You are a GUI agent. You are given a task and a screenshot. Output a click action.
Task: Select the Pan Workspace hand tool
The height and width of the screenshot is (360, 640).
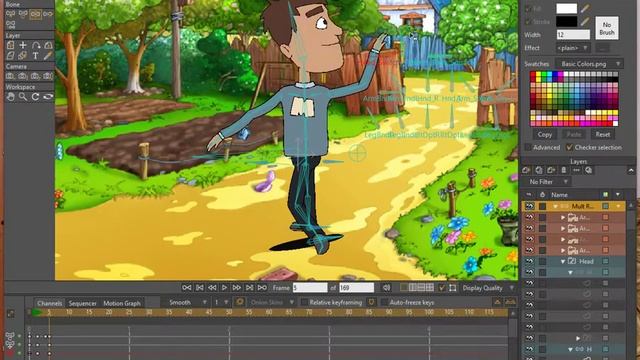pos(10,97)
